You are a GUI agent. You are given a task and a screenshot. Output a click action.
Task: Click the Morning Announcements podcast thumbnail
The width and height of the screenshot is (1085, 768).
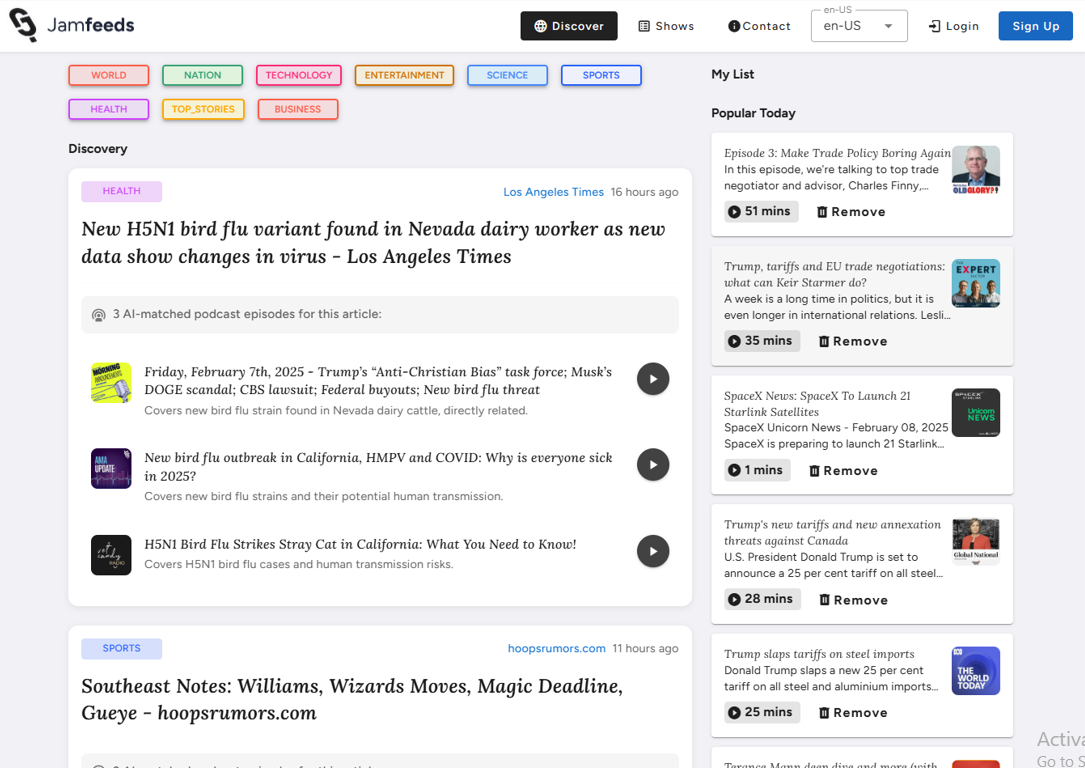[x=111, y=383]
